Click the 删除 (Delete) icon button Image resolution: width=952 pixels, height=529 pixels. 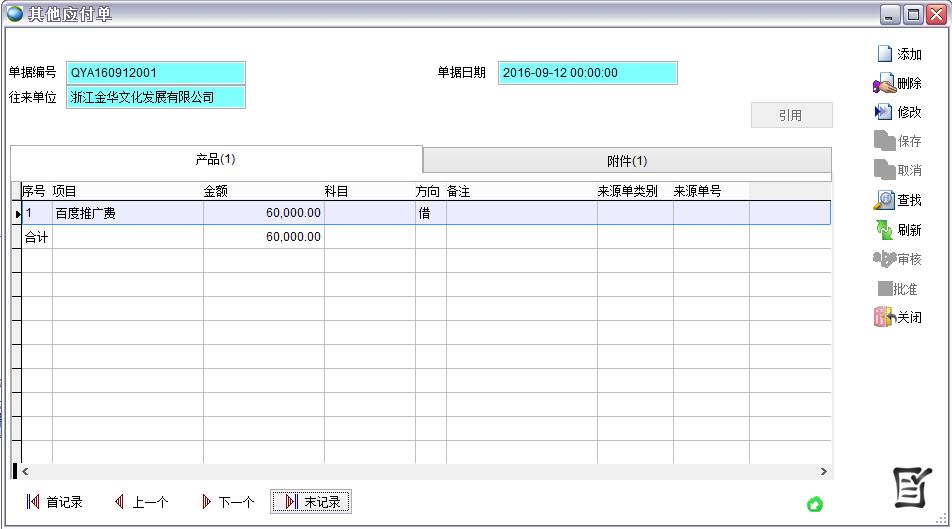pyautogui.click(x=897, y=84)
